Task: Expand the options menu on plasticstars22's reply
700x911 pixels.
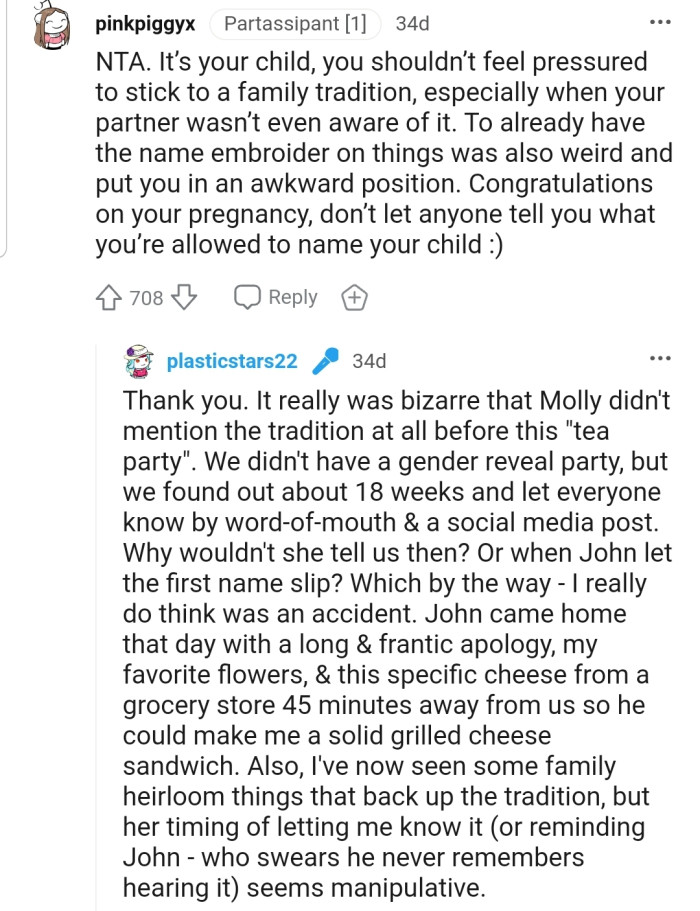Action: 660,358
